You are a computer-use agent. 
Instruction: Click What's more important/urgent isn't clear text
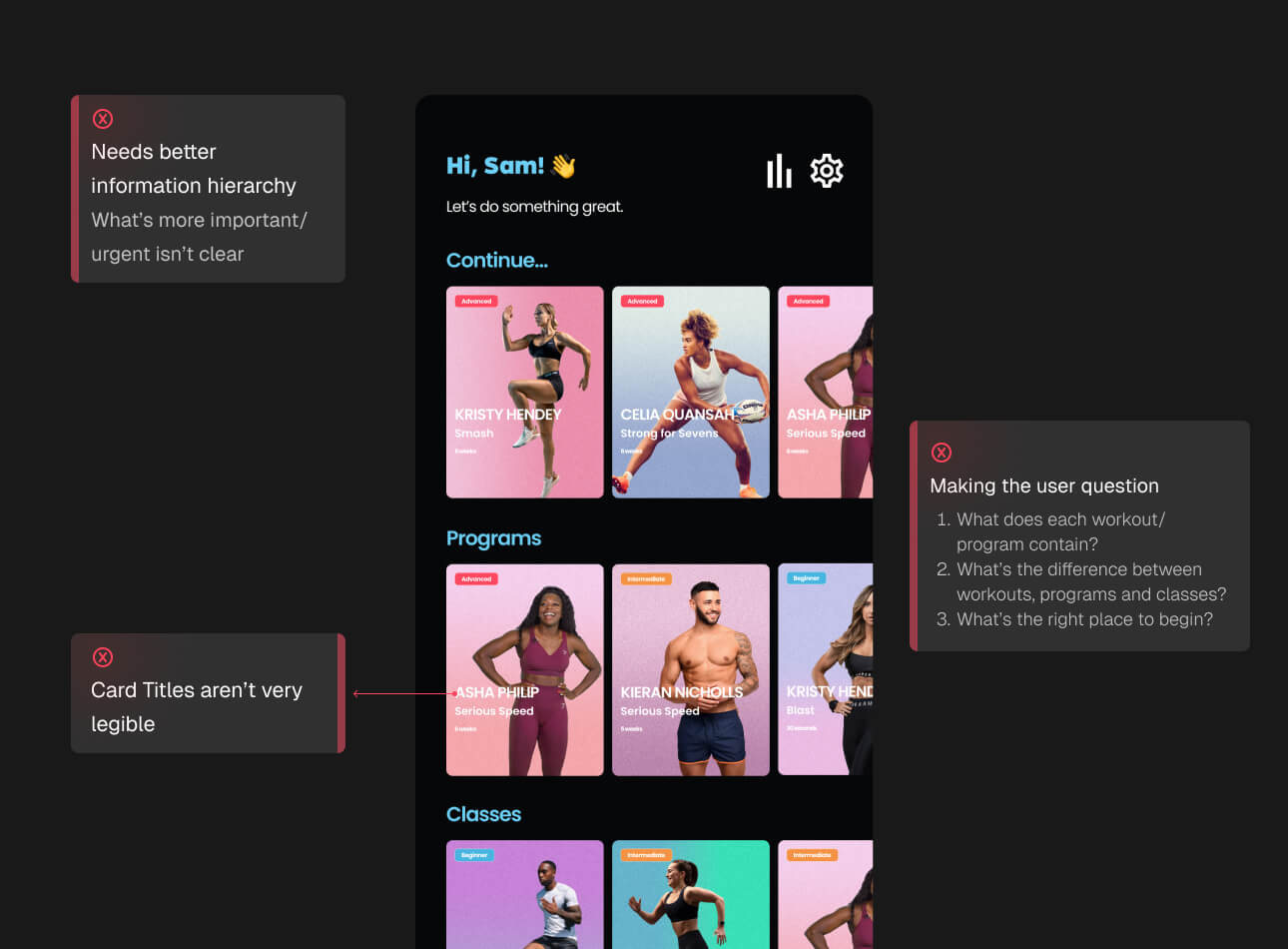199,237
